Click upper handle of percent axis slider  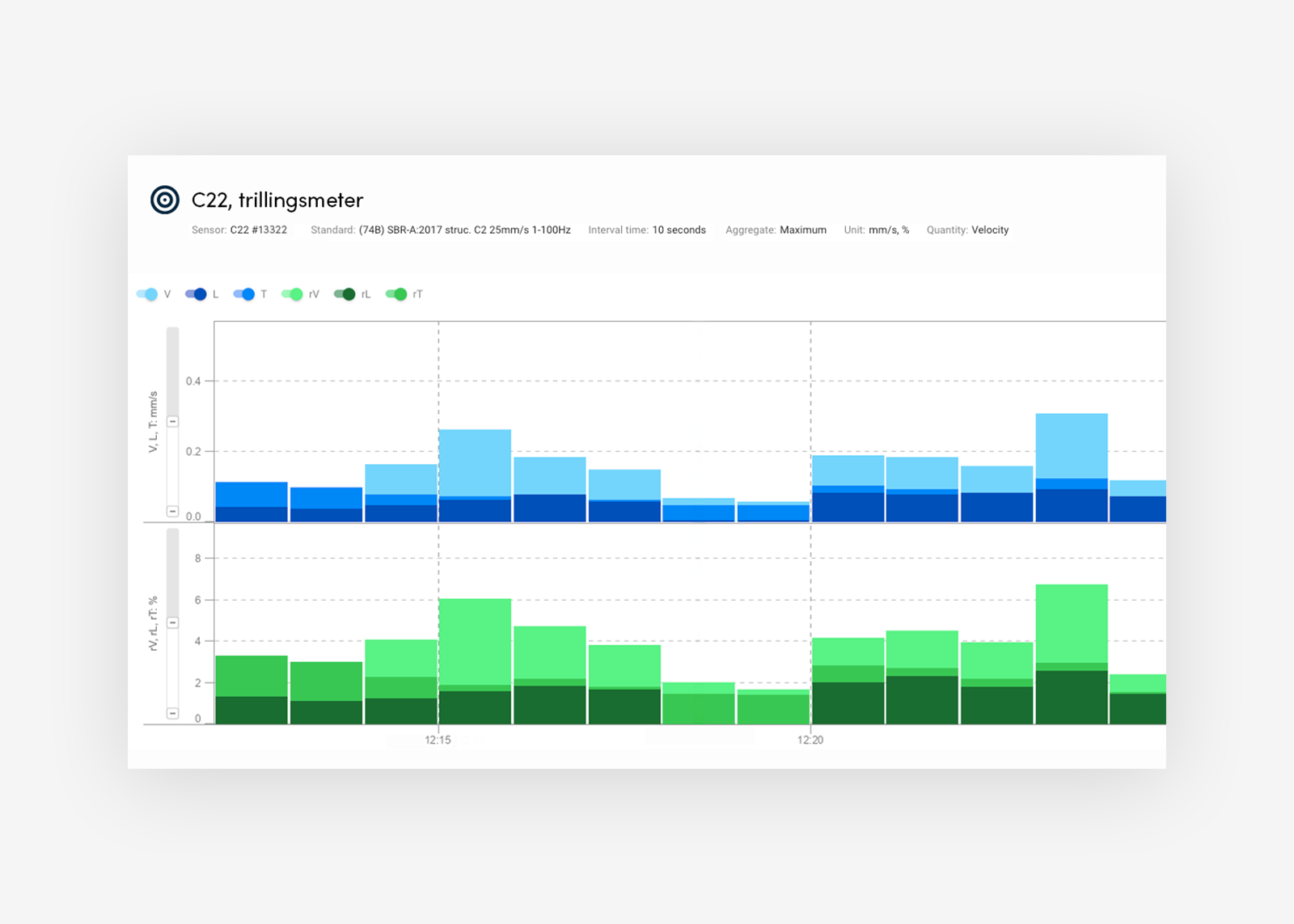pyautogui.click(x=172, y=622)
